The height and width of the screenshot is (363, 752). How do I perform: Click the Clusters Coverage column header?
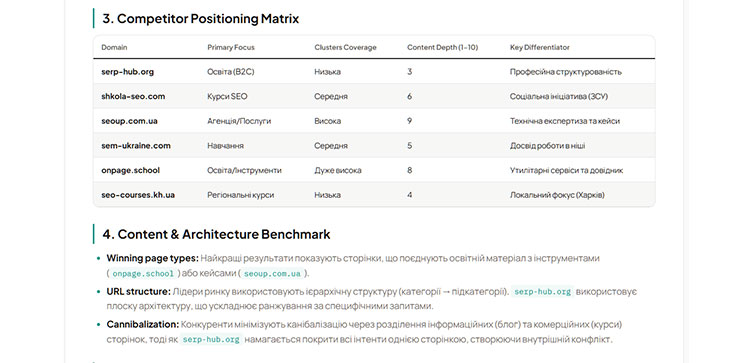point(345,47)
